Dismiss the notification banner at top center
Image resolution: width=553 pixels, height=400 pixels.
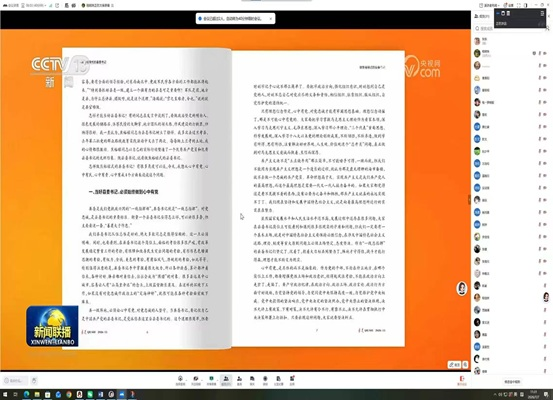tap(271, 19)
